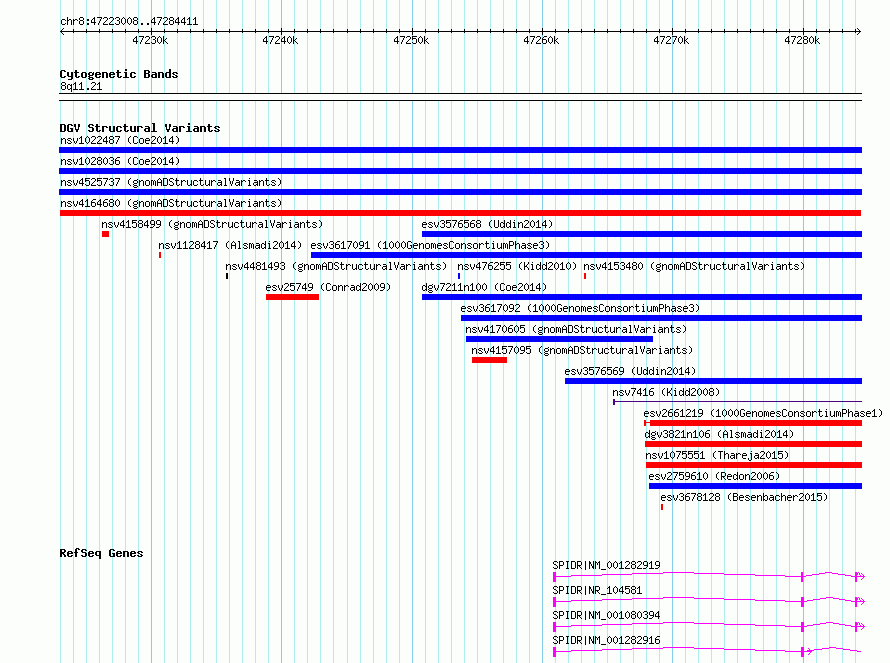Click the right arrow of the ruler
The image size is (890, 663).
859,31
